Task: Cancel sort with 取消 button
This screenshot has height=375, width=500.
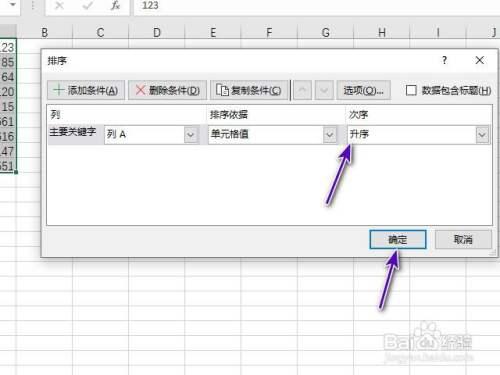Action: (463, 239)
